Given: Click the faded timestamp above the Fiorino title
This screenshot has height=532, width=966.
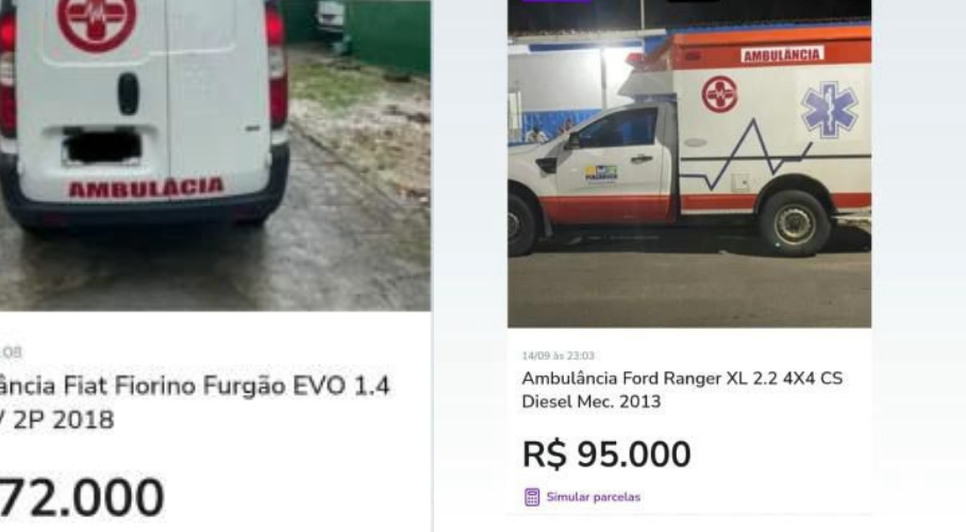Looking at the screenshot, I should click(11, 352).
